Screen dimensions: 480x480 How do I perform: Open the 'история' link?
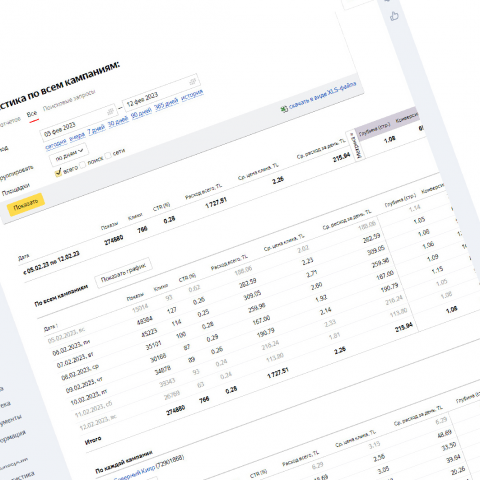point(192,96)
